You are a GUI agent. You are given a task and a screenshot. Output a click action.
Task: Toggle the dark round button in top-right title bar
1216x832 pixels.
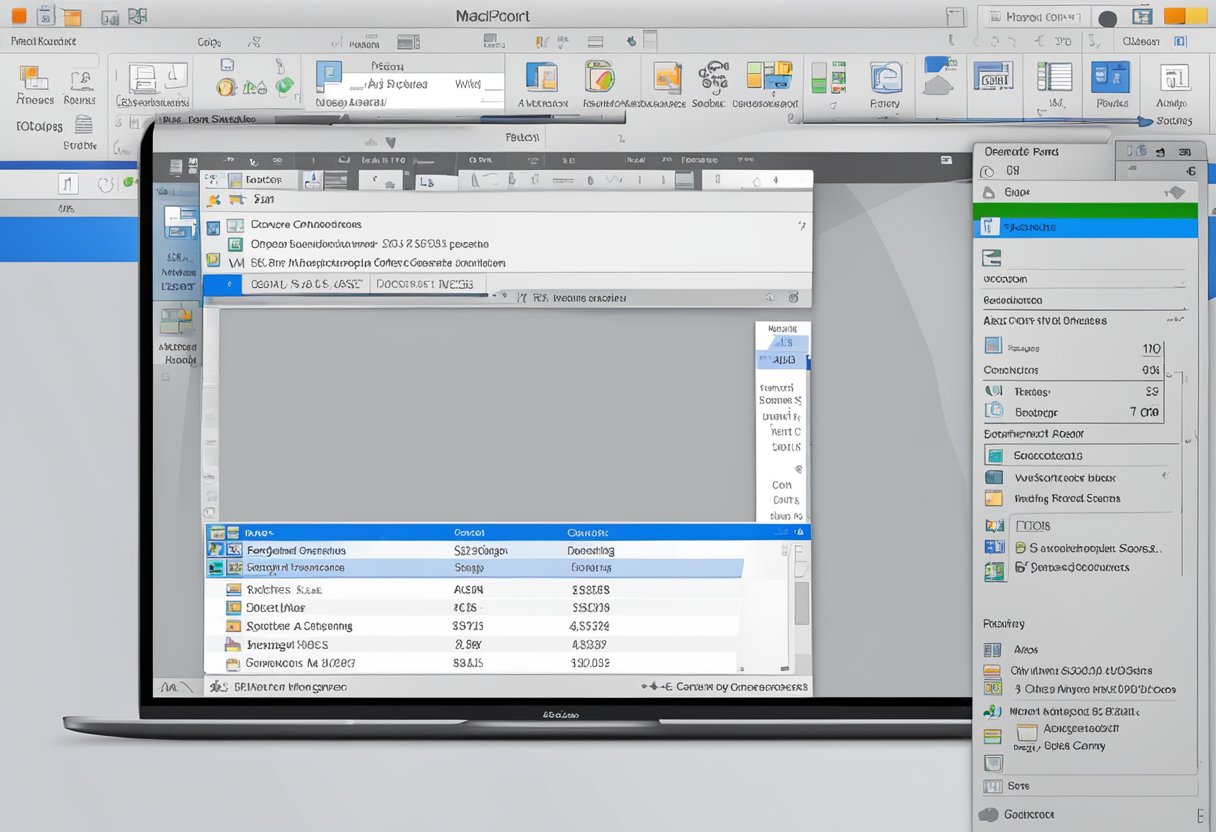[1107, 18]
